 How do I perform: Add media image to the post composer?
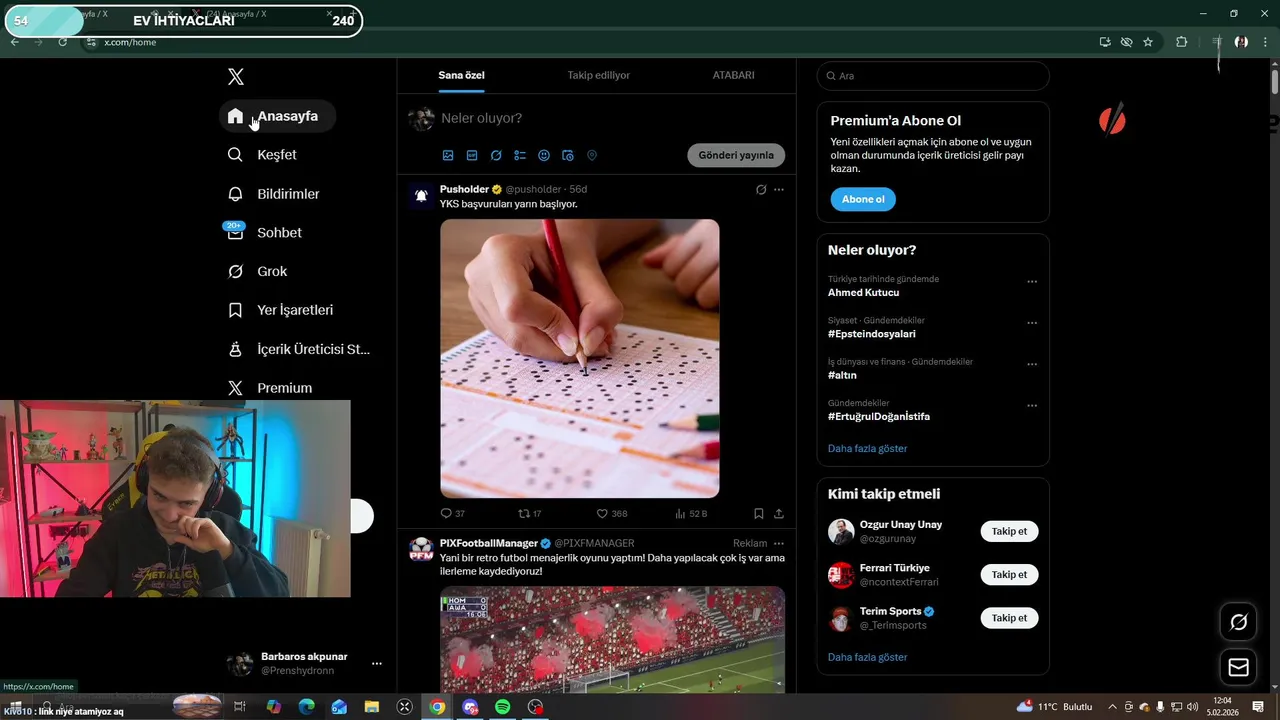[x=448, y=156]
